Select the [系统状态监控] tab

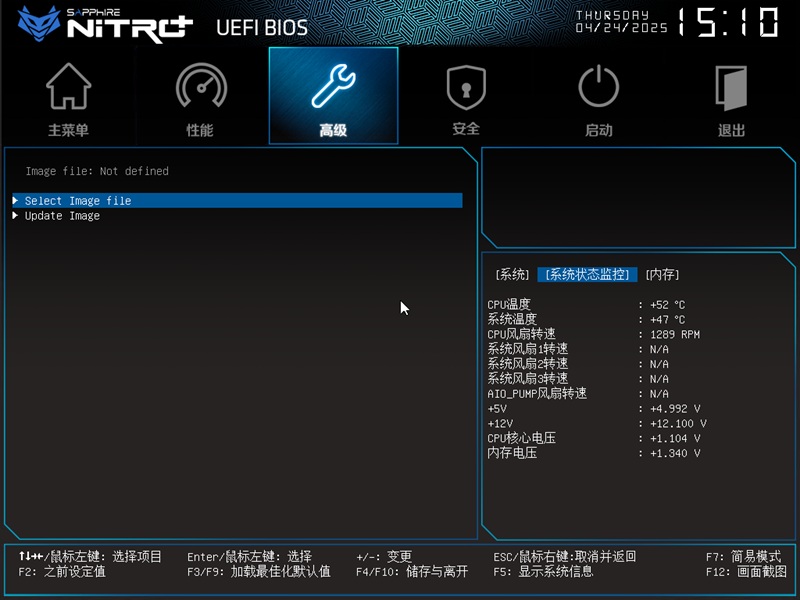[587, 275]
